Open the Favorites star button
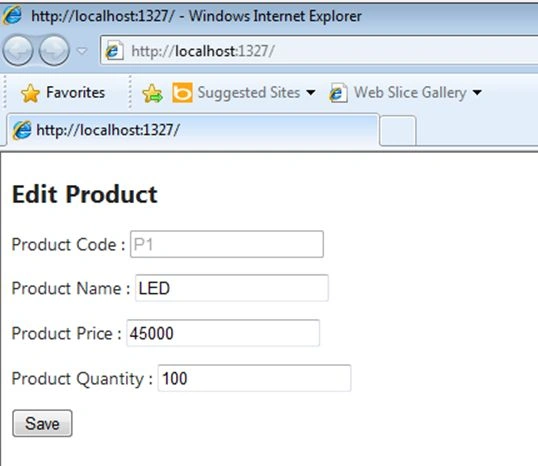 point(63,93)
